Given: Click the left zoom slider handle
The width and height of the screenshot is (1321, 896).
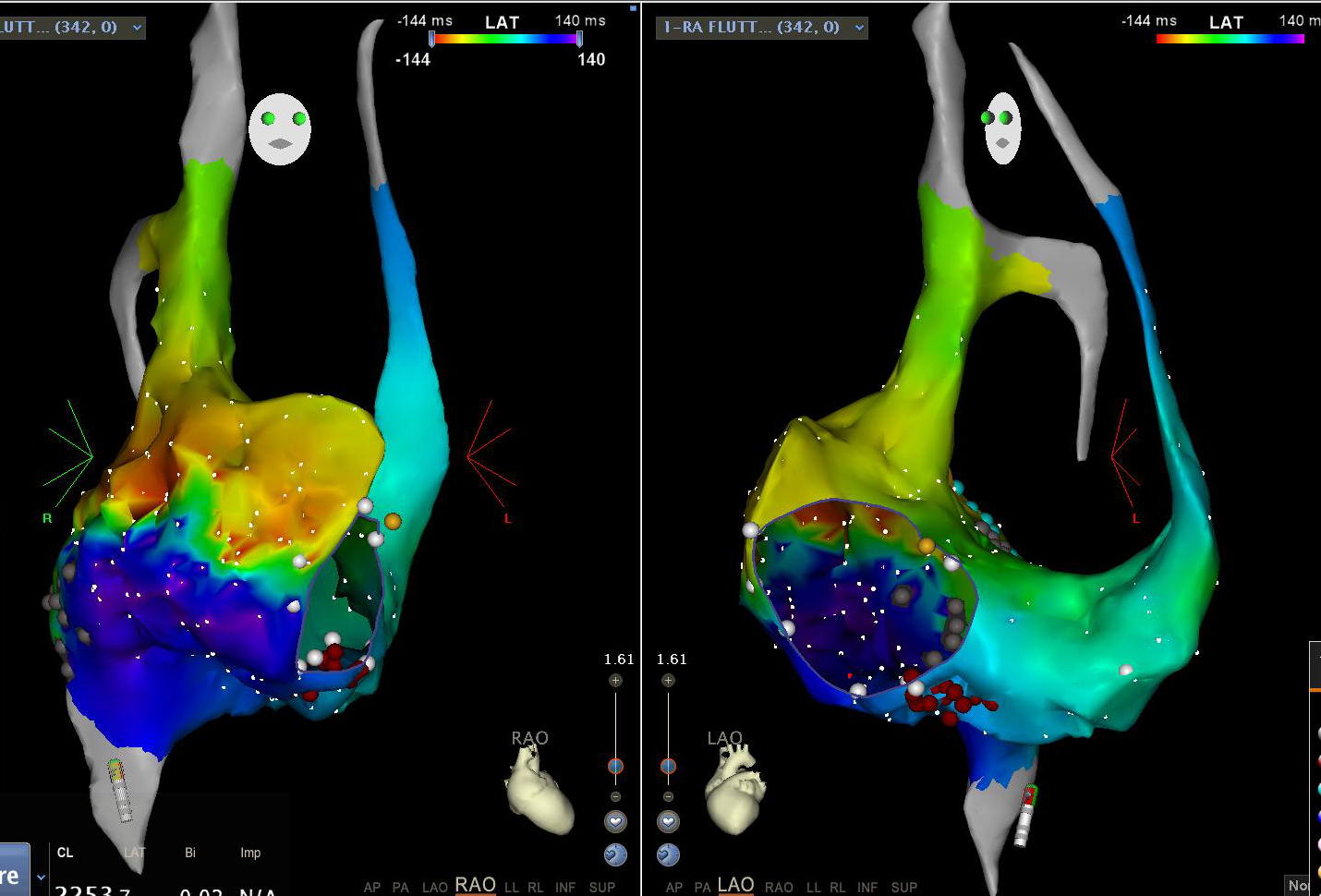Looking at the screenshot, I should pos(615,766).
